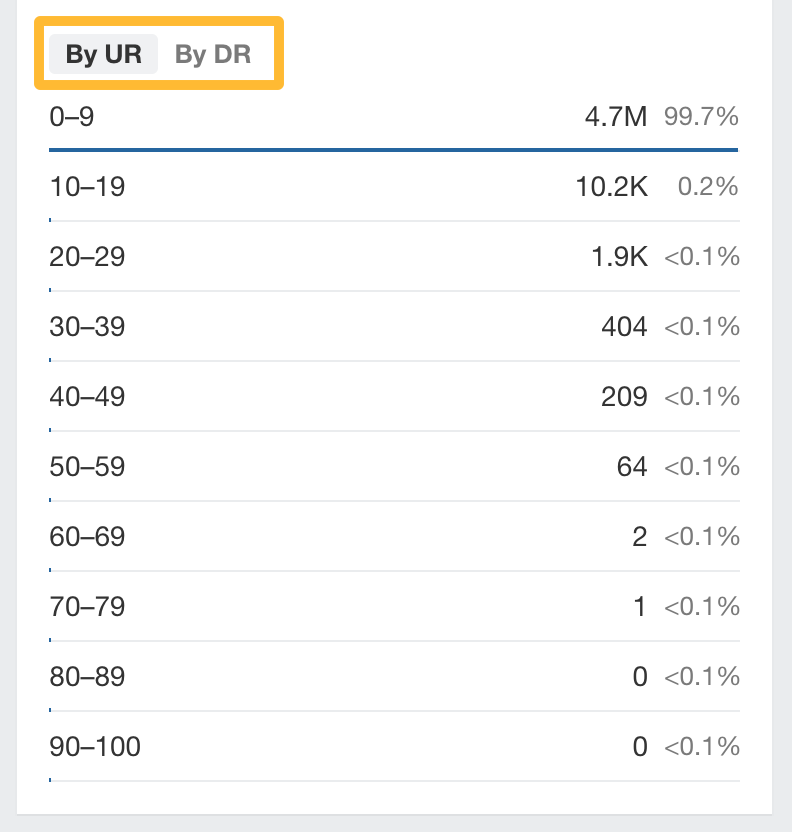Switch to the By DR tab

pos(213,54)
